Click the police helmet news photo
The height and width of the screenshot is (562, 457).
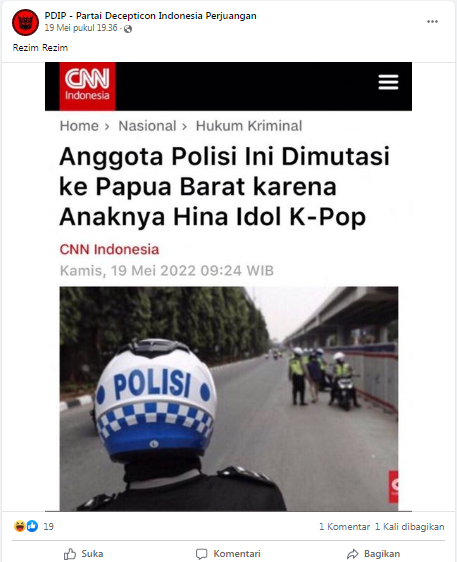click(x=229, y=399)
